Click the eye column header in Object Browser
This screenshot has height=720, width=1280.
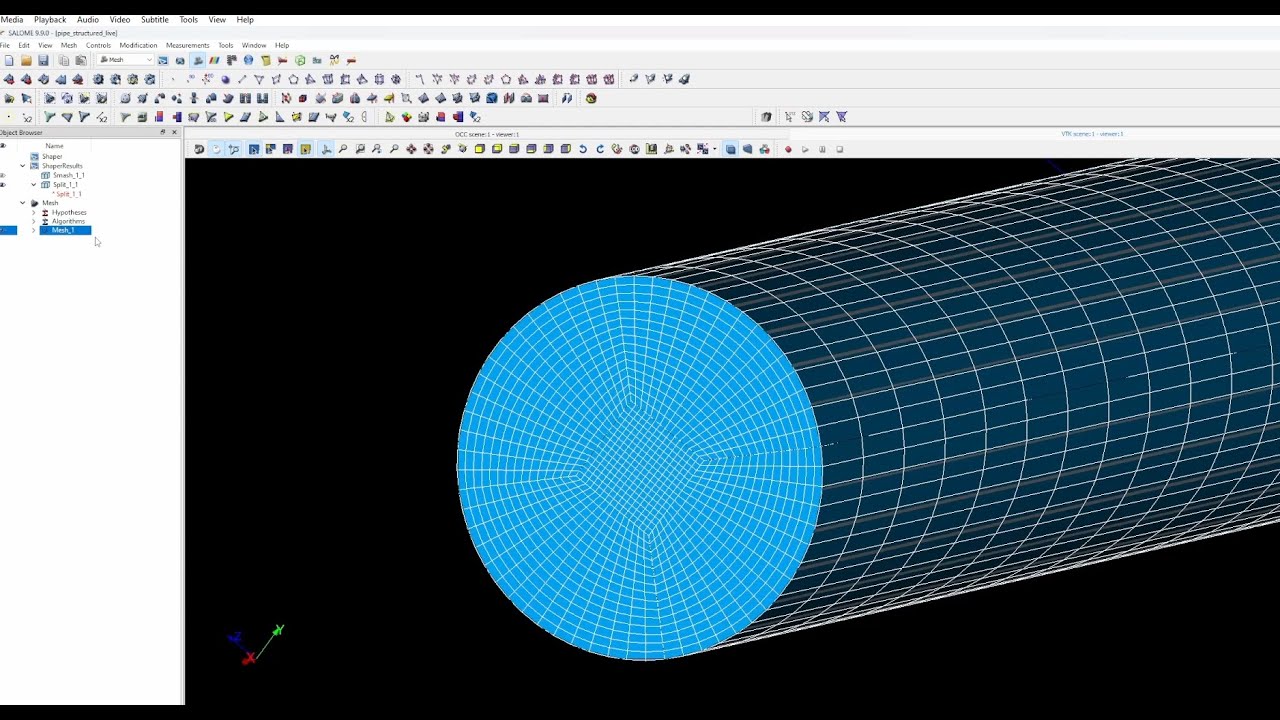click(x=3, y=146)
